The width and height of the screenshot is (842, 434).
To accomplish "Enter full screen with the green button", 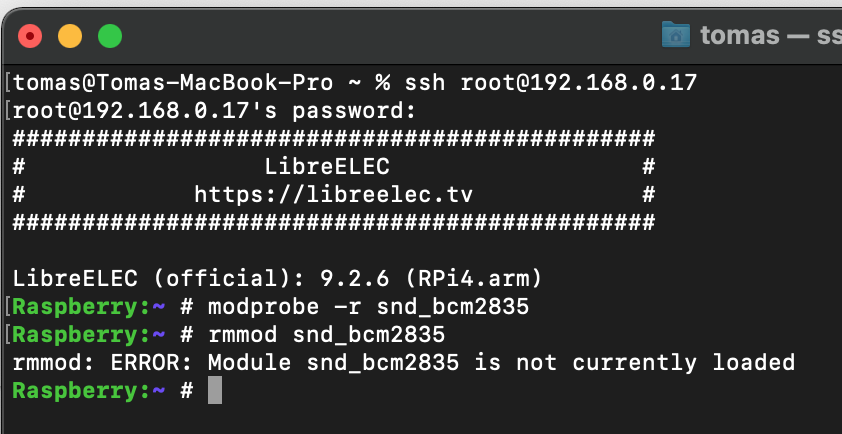I will [x=110, y=37].
